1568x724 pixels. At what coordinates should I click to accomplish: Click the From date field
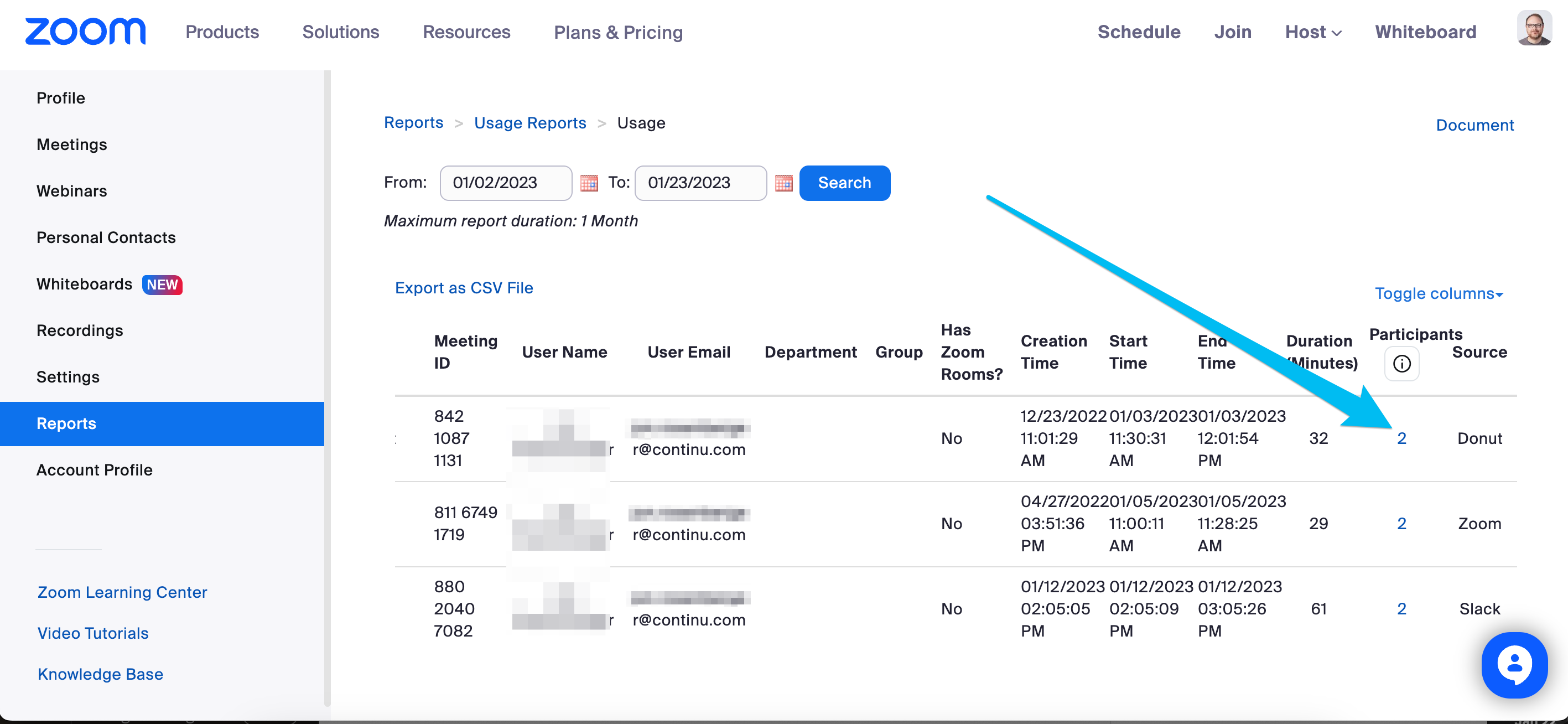506,183
